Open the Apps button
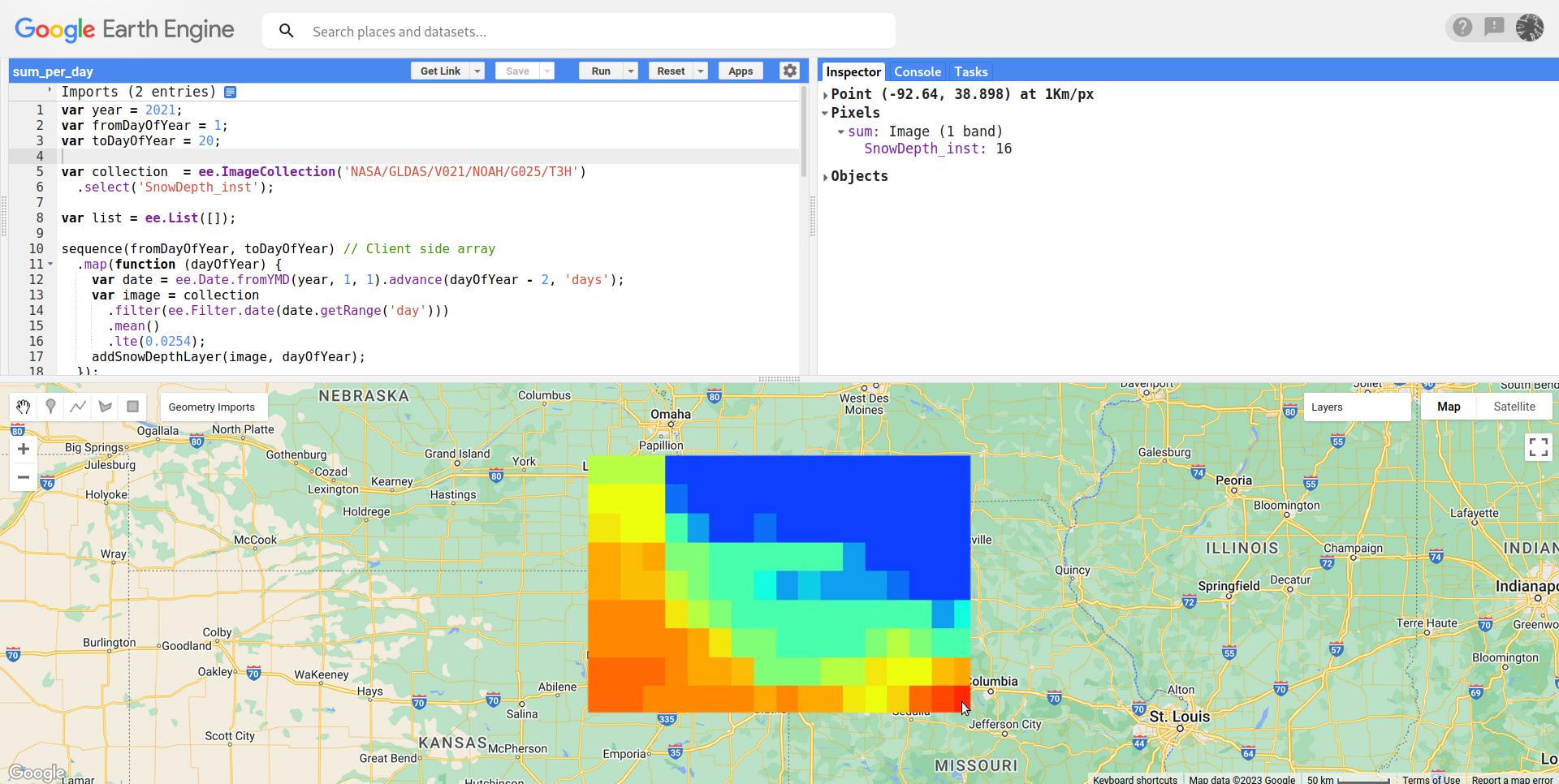This screenshot has height=784, width=1559. 741,71
